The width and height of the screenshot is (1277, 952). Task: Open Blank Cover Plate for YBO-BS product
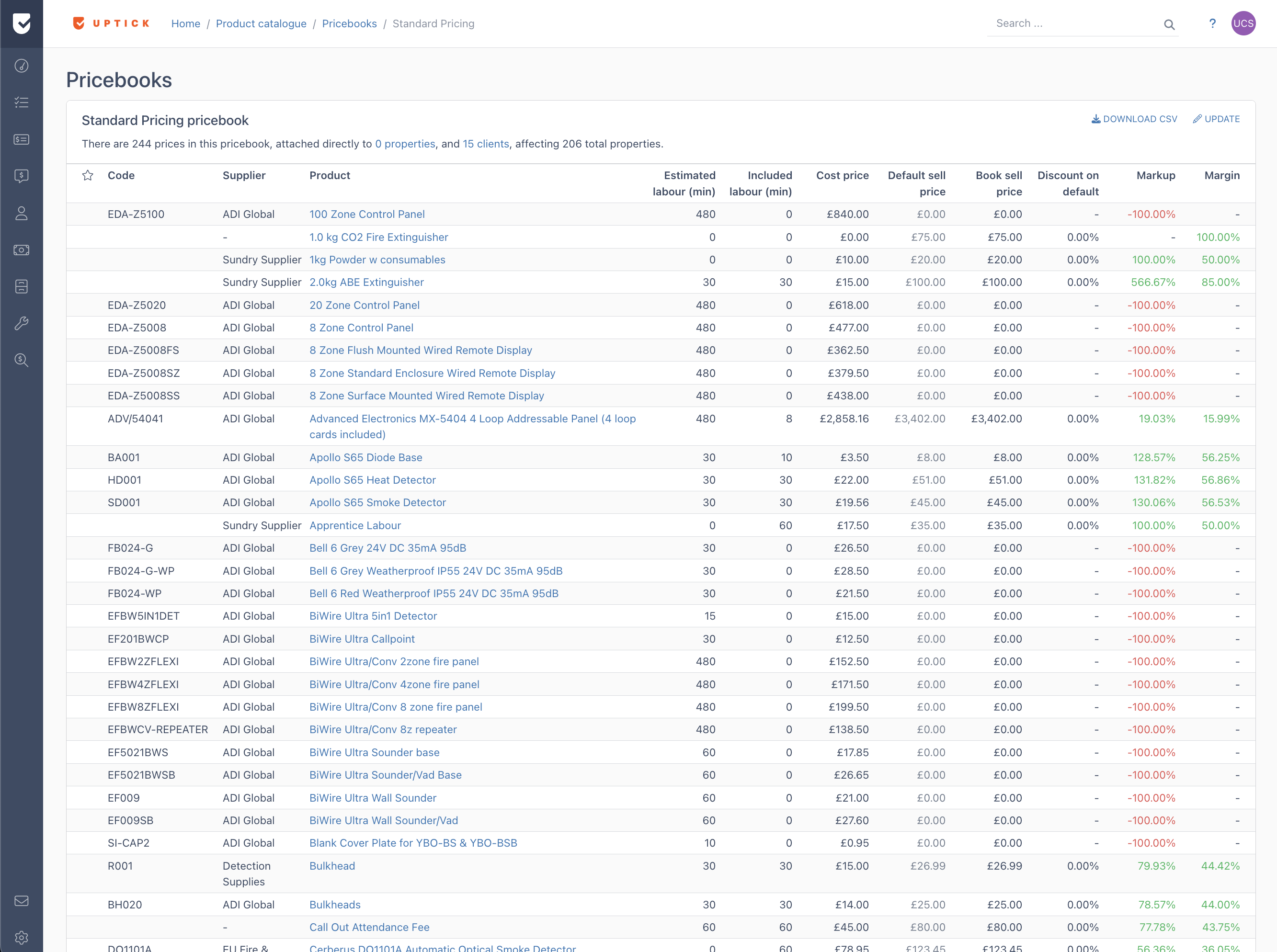[x=413, y=842]
